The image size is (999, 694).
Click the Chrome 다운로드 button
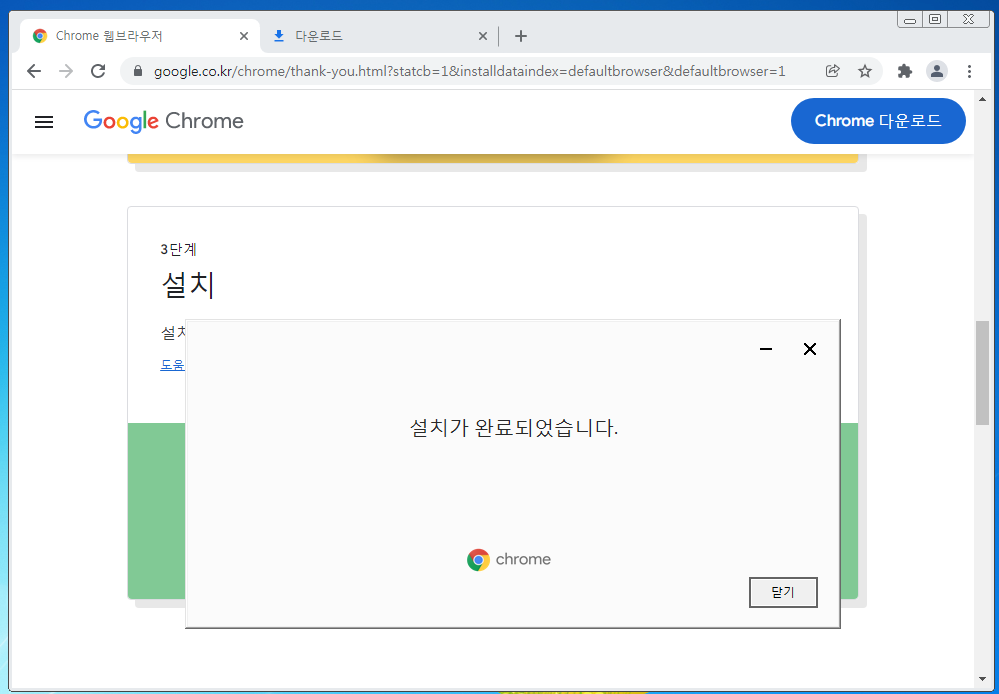coord(878,121)
